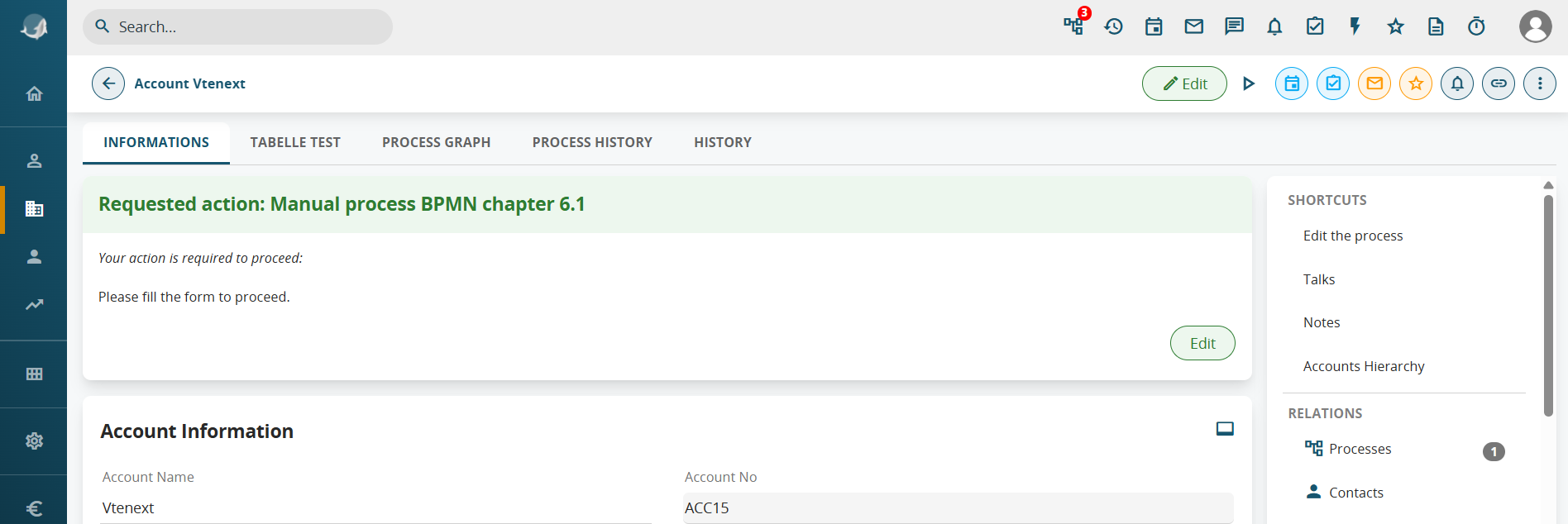1568x524 pixels.
Task: Open the processes icon with red badge
Action: click(x=1074, y=26)
